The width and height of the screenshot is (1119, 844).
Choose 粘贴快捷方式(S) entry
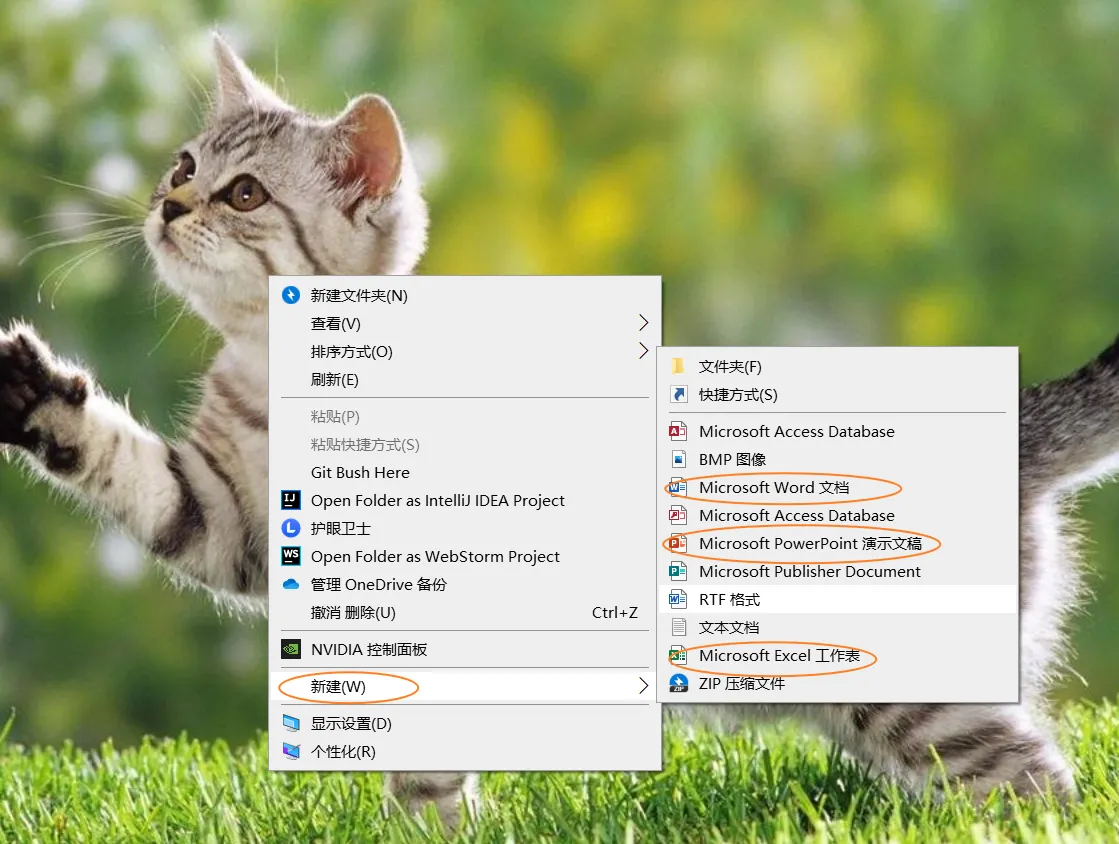(465, 444)
